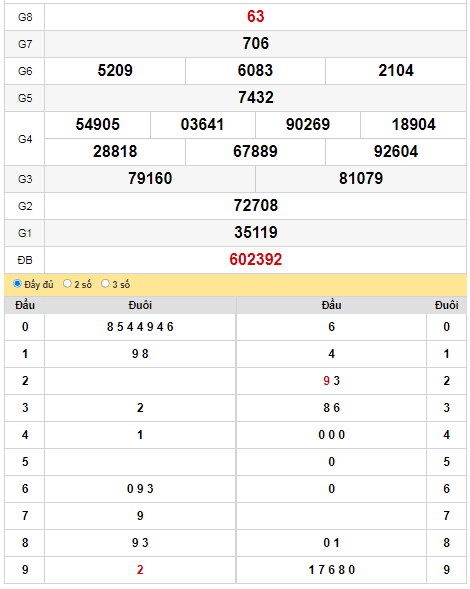Click the G7 row label
The image size is (470, 589).
(25, 44)
